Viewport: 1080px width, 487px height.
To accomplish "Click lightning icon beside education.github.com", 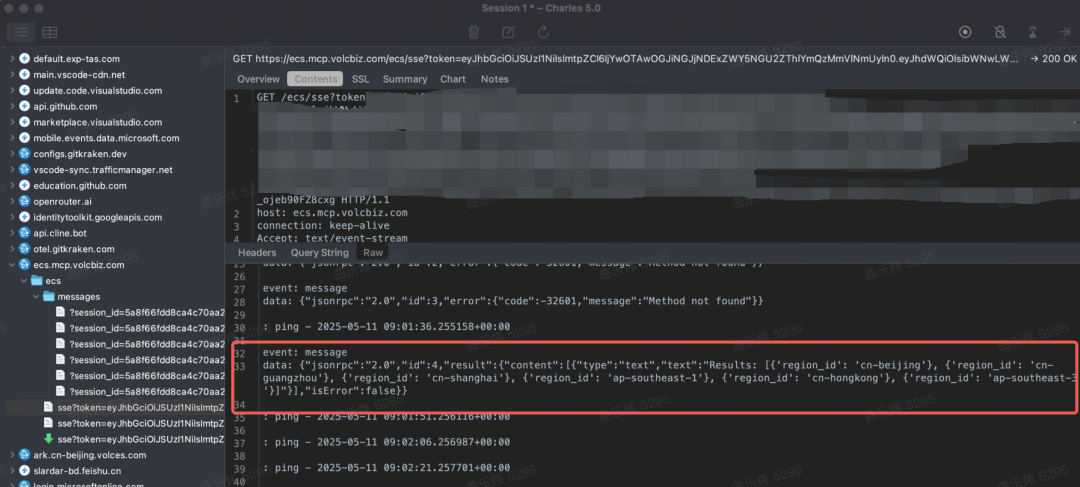I will pos(25,186).
